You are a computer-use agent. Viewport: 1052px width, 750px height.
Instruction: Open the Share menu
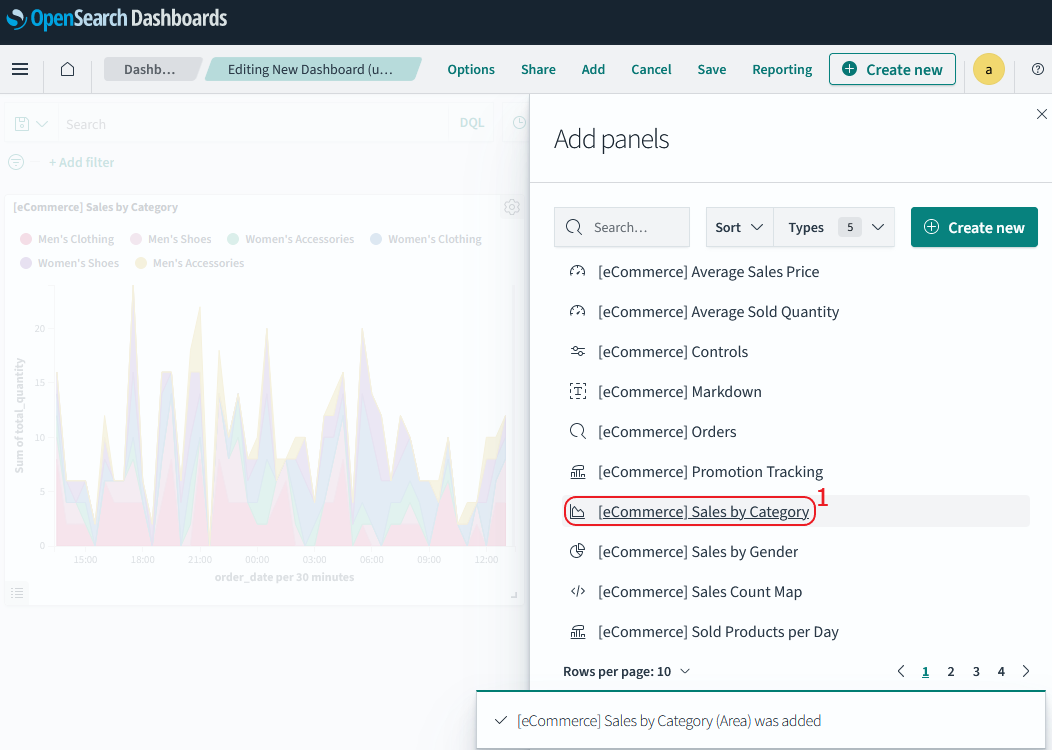[x=538, y=69]
